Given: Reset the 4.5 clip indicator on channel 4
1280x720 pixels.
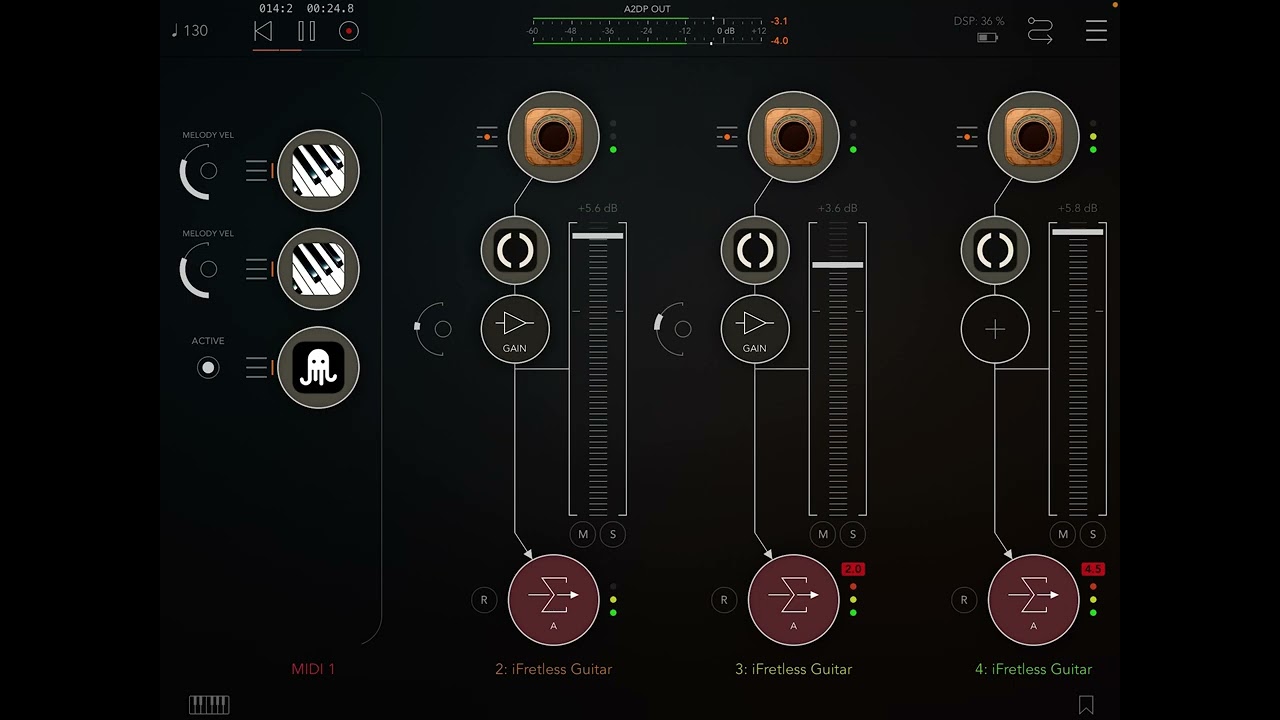Looking at the screenshot, I should [1093, 569].
